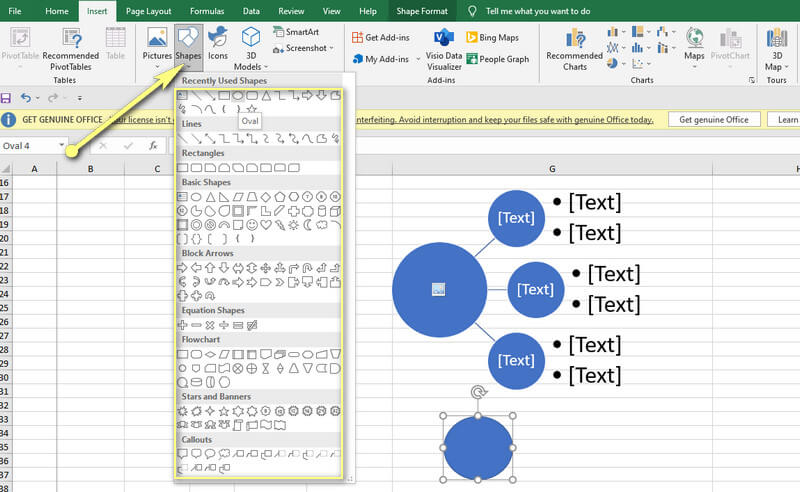Screen dimensions: 800x492
Task: Open the Charts dialog launcher
Action: tap(752, 80)
